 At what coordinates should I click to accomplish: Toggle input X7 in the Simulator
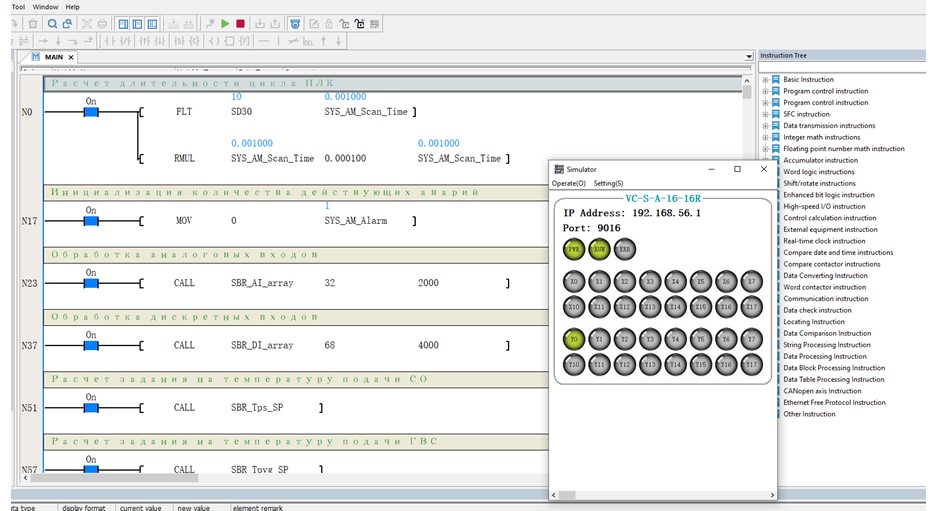[x=752, y=281]
